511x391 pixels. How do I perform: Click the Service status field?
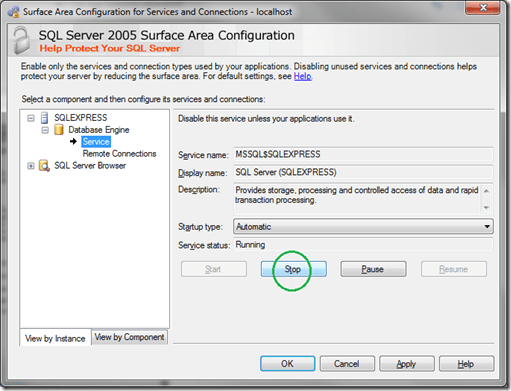coord(363,245)
